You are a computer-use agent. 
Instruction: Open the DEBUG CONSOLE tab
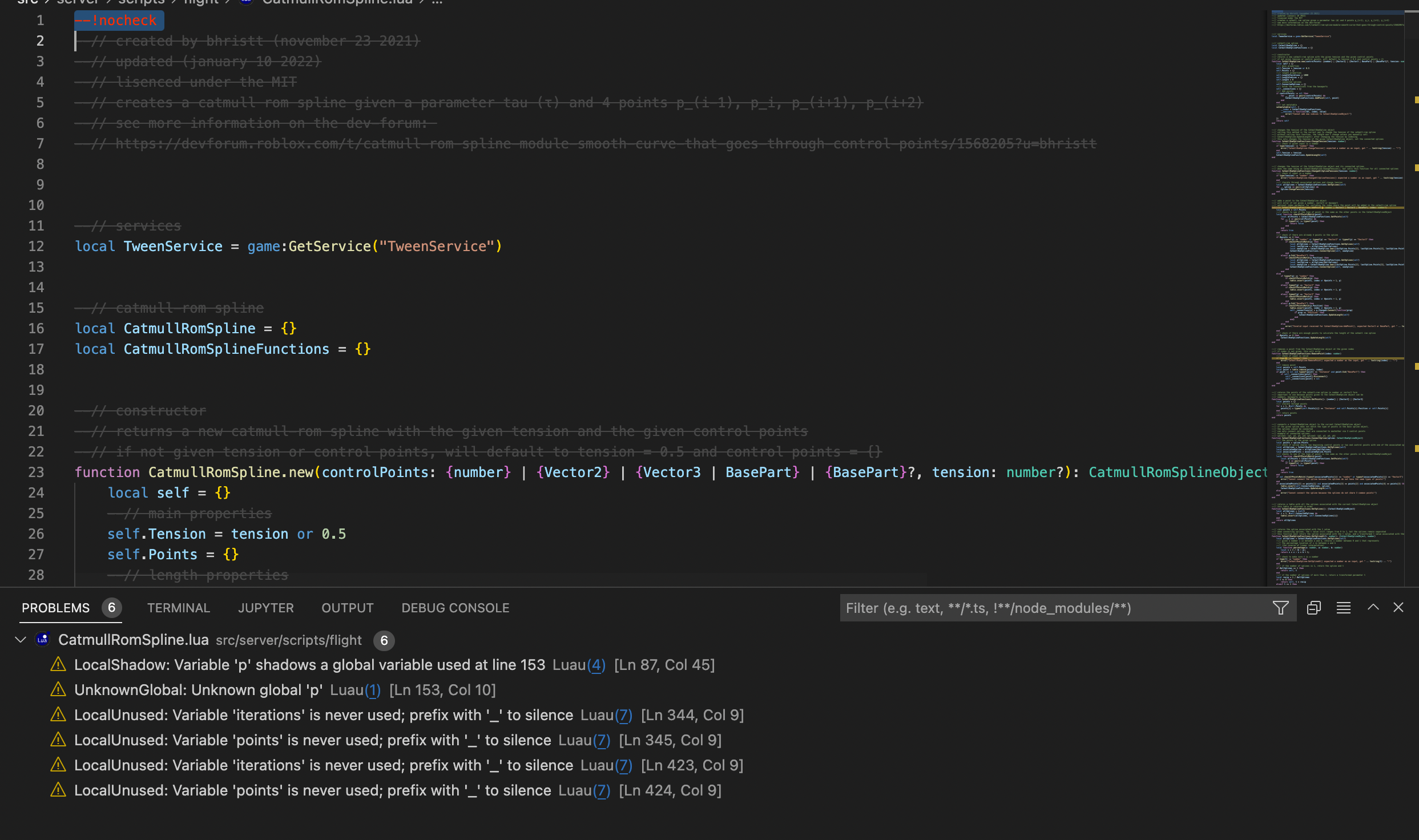pyautogui.click(x=455, y=608)
